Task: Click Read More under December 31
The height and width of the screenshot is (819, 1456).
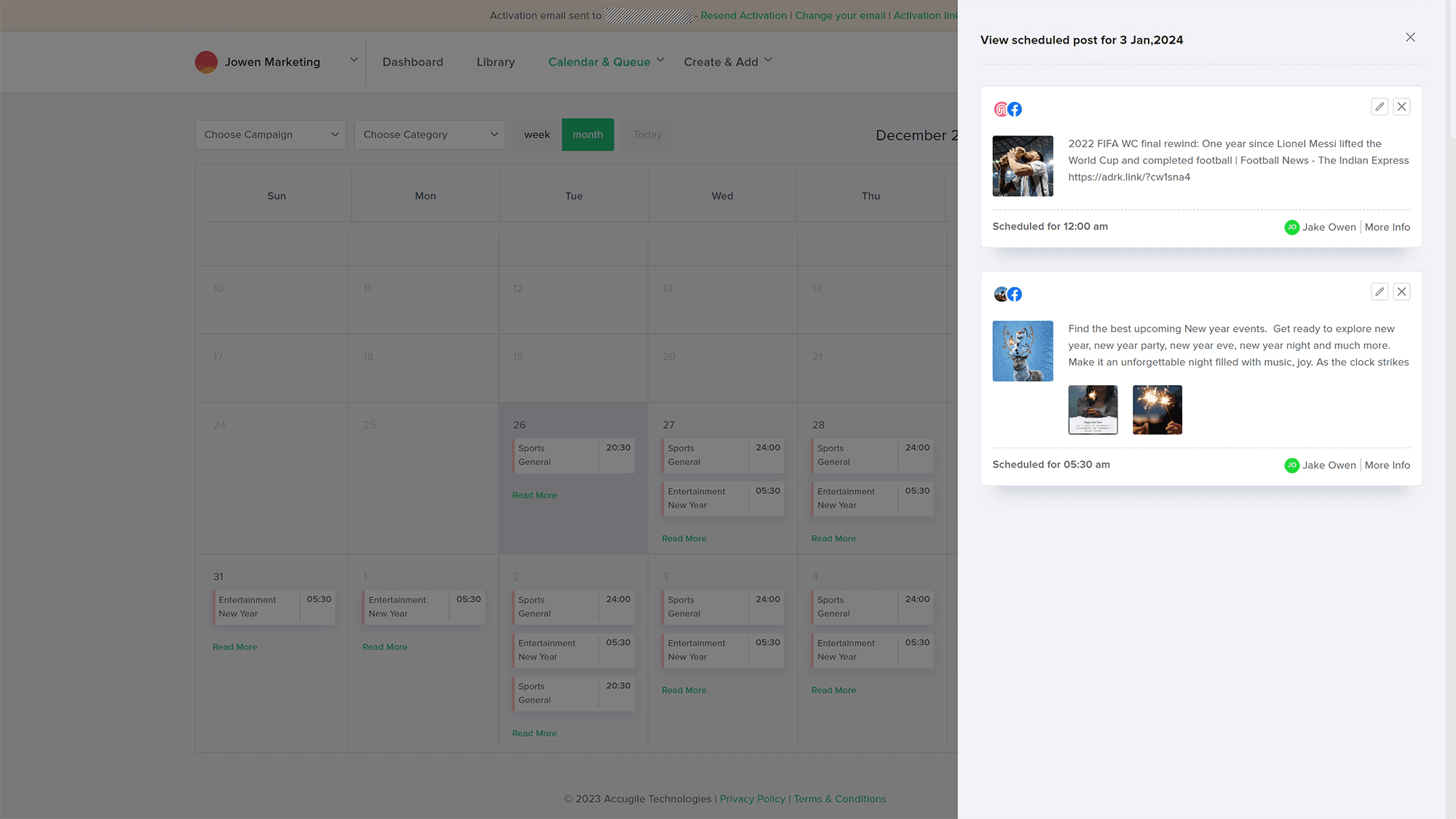Action: 235,646
